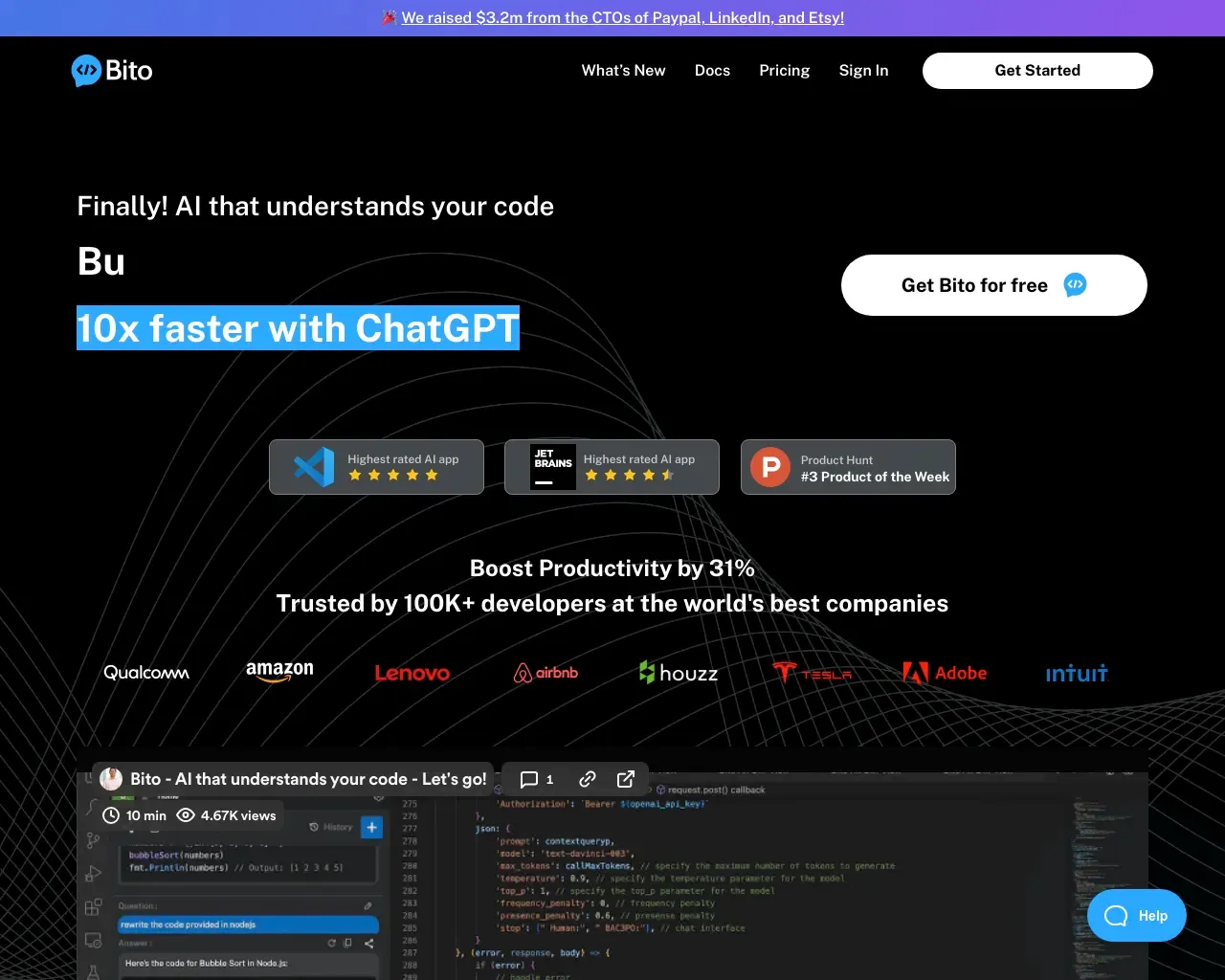Click the Get Started button
This screenshot has height=980, width=1225.
(x=1037, y=71)
